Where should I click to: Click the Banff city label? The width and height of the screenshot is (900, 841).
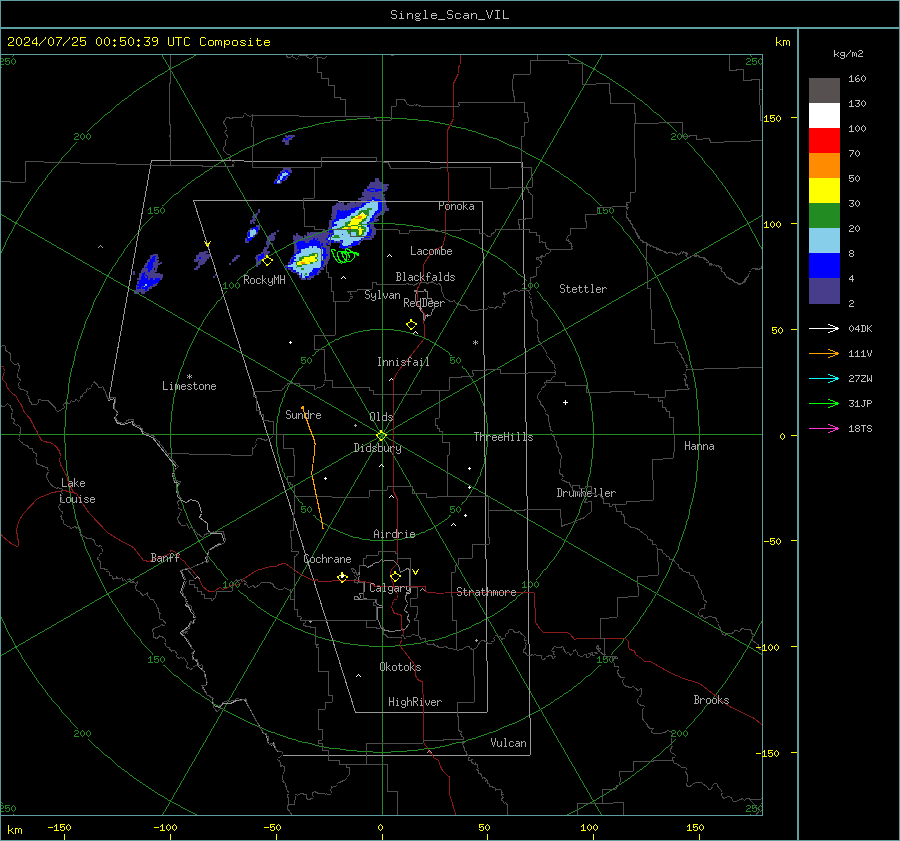pyautogui.click(x=165, y=557)
